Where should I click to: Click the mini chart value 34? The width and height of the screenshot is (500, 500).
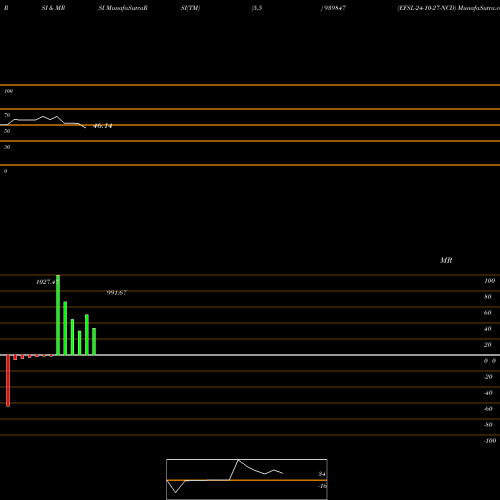coord(322,474)
